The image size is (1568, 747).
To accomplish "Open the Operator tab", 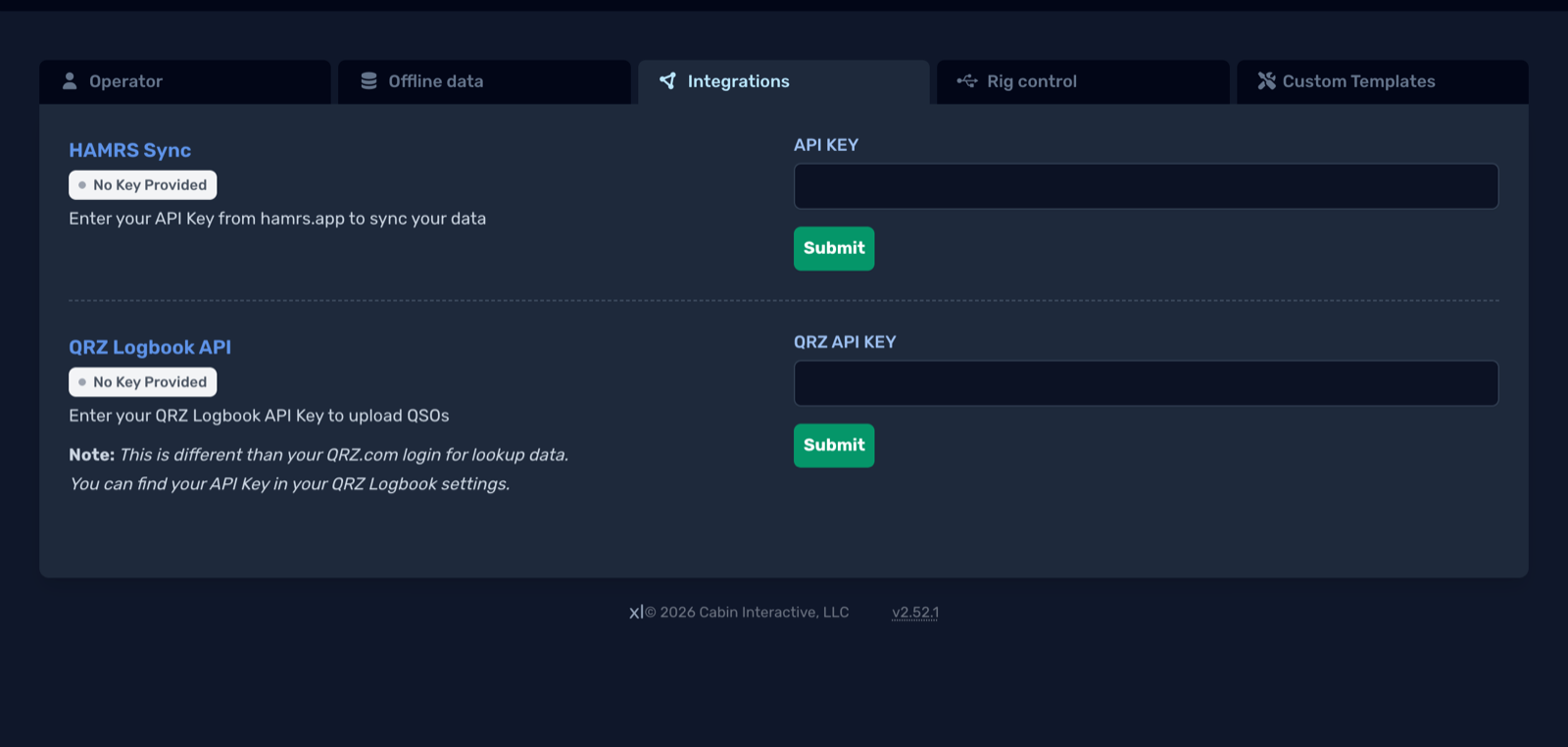I will click(185, 82).
